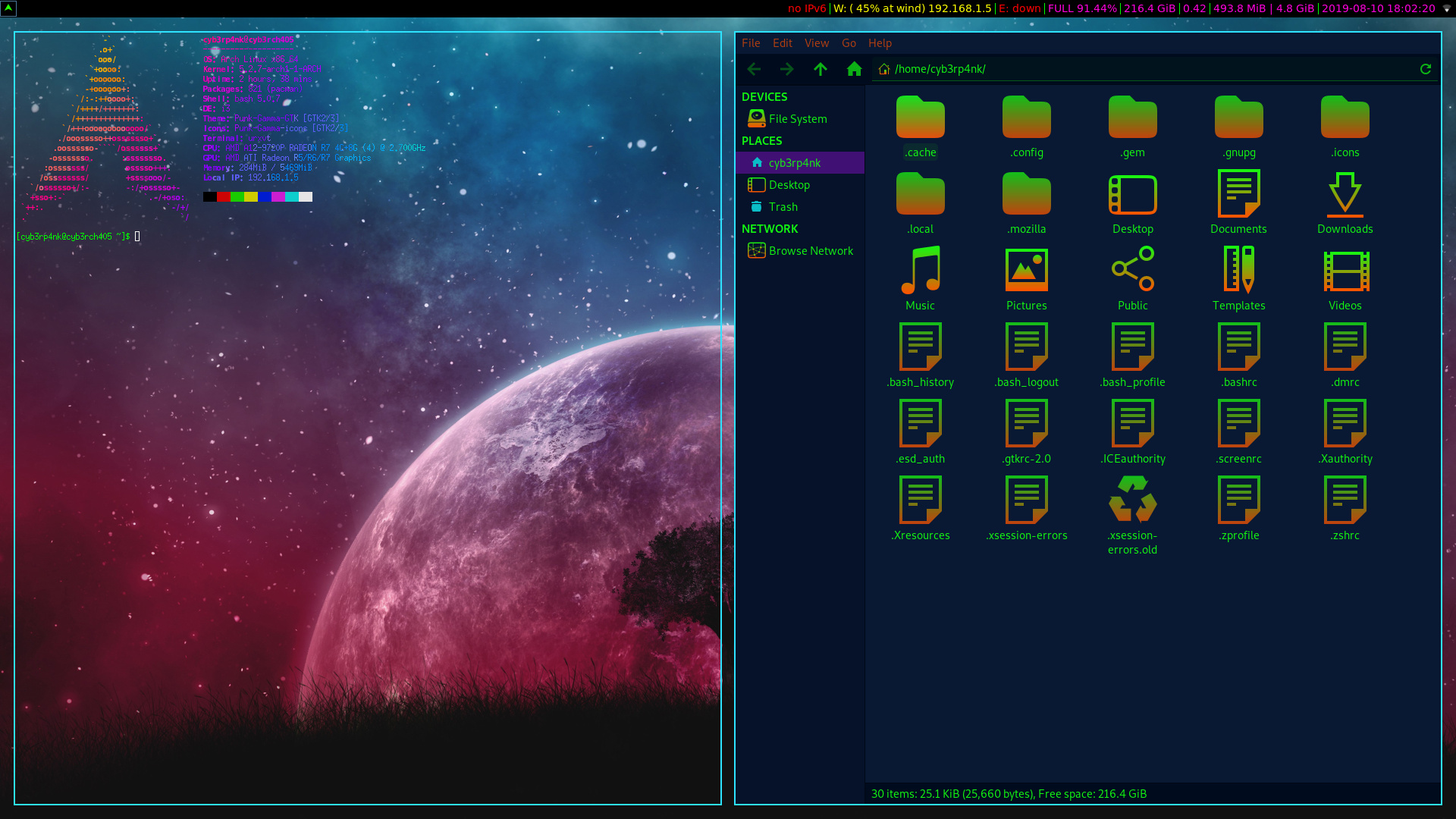Image resolution: width=1456 pixels, height=819 pixels.
Task: Select the .bash_history file
Action: click(x=921, y=356)
